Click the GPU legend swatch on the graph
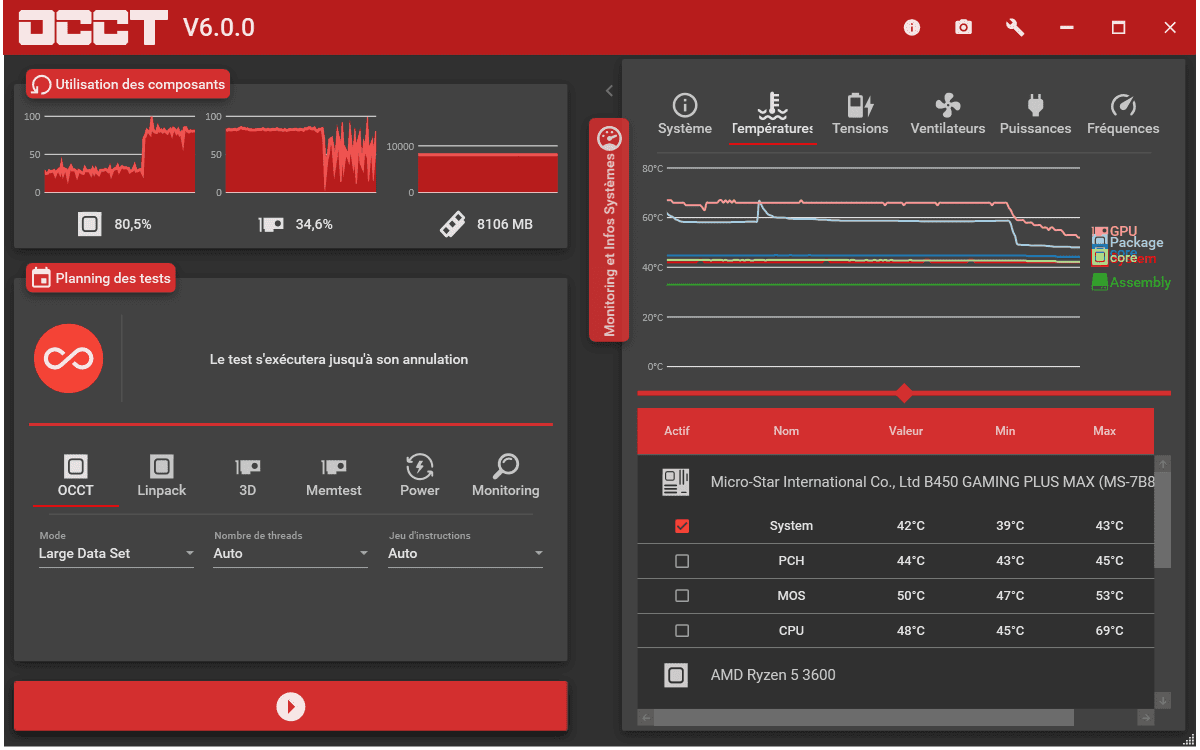The width and height of the screenshot is (1200, 750). tap(1100, 231)
